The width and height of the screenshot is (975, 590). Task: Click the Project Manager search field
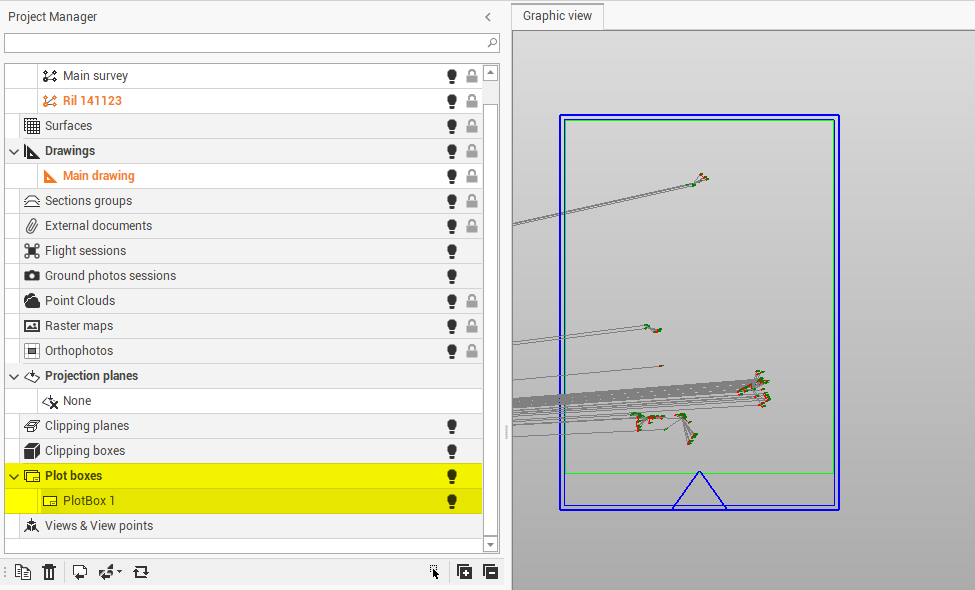(245, 43)
